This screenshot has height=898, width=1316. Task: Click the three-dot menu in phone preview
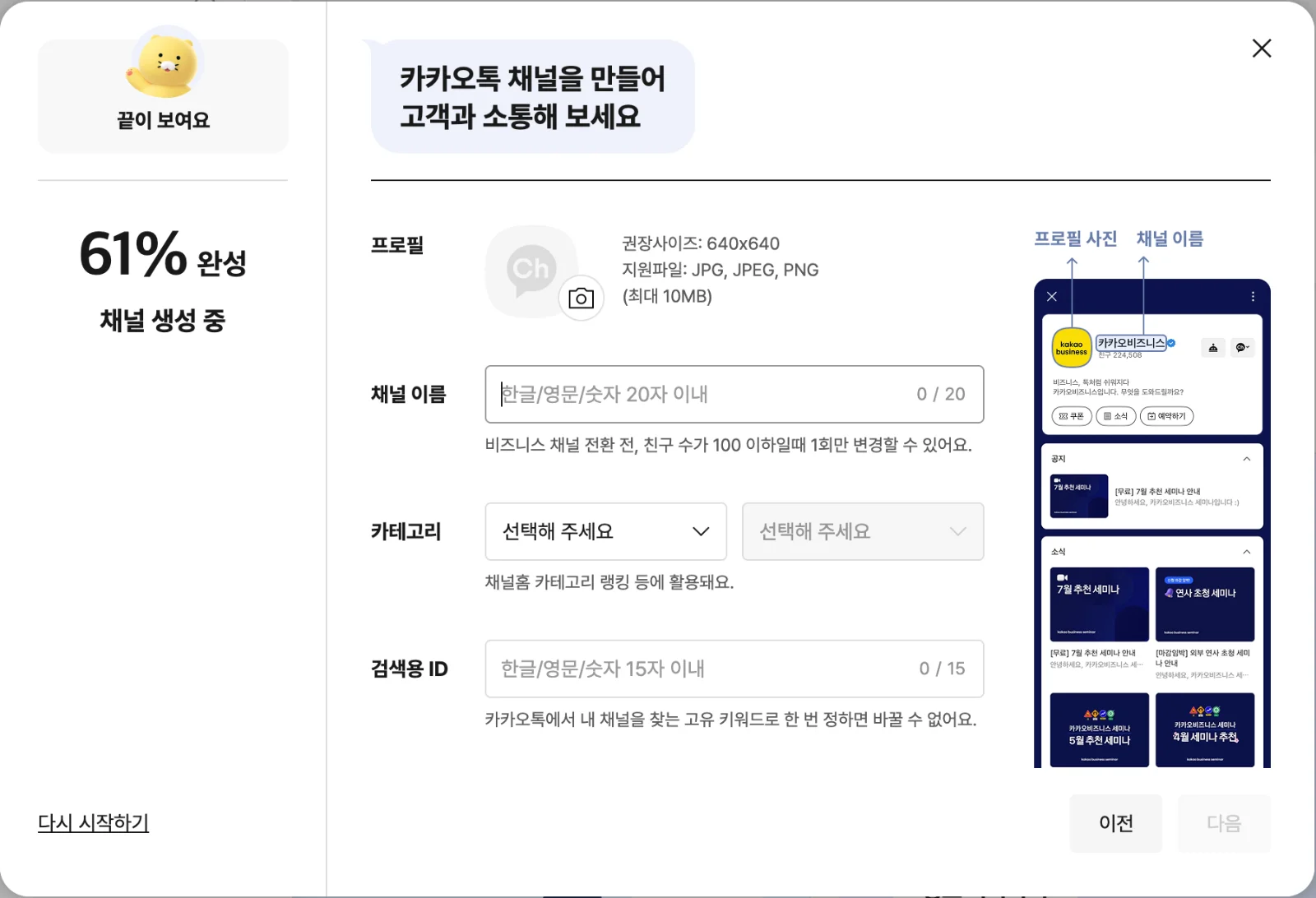(x=1253, y=297)
